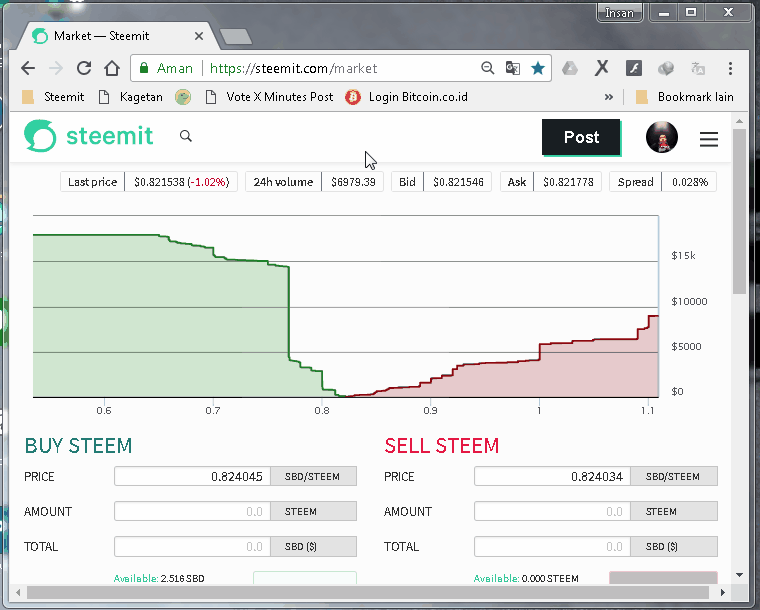
Task: Open Steemit search magnifier
Action: click(186, 136)
